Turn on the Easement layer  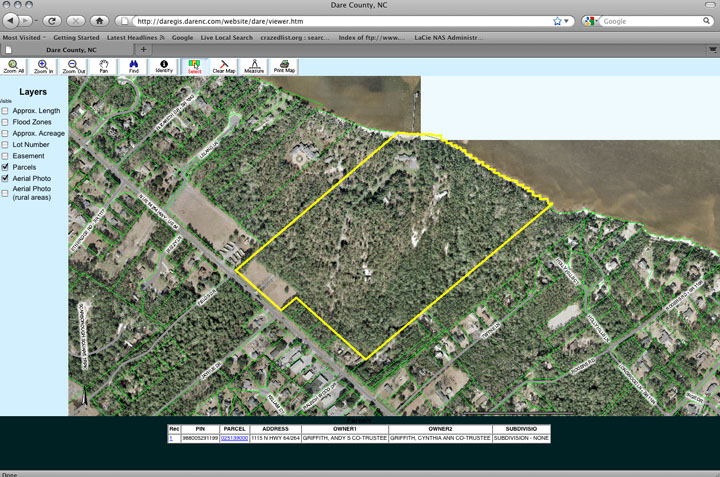(x=5, y=156)
